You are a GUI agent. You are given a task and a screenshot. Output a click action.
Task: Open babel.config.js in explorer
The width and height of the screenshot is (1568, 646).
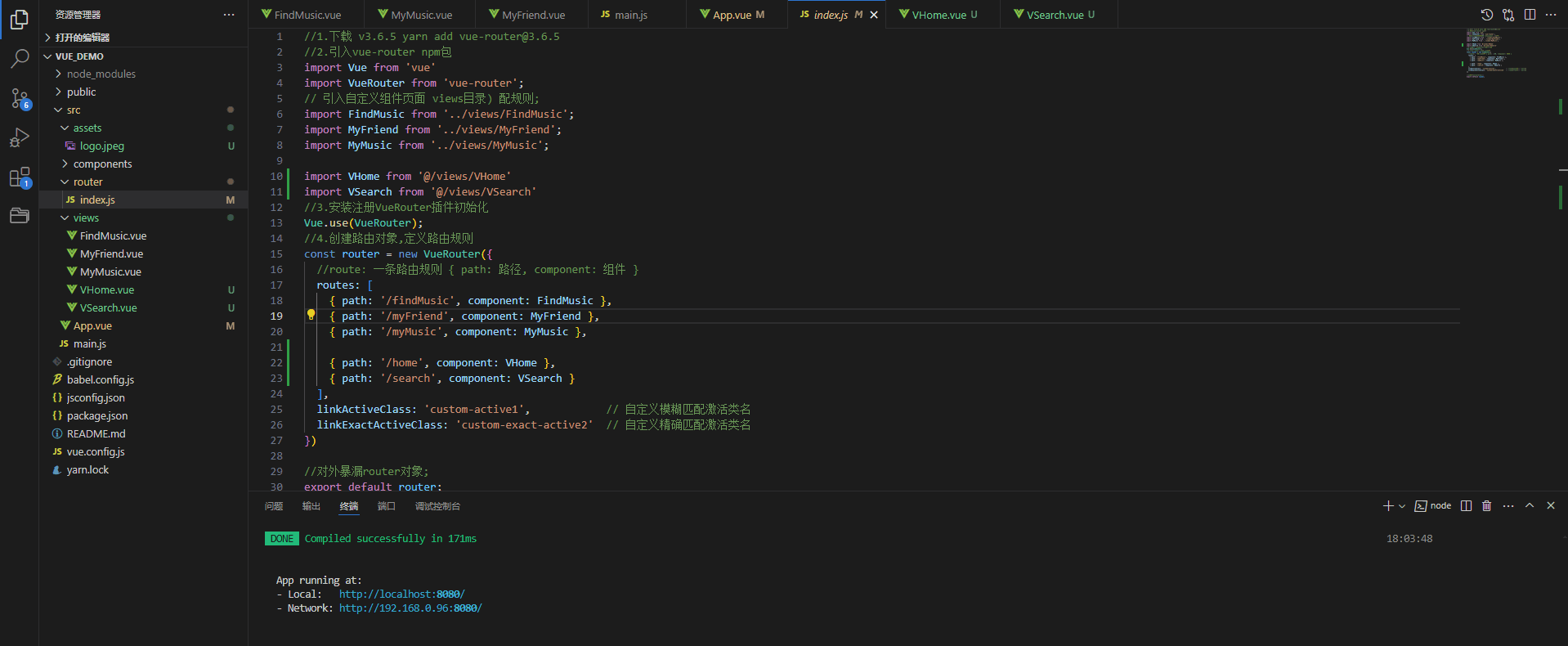pos(144,379)
